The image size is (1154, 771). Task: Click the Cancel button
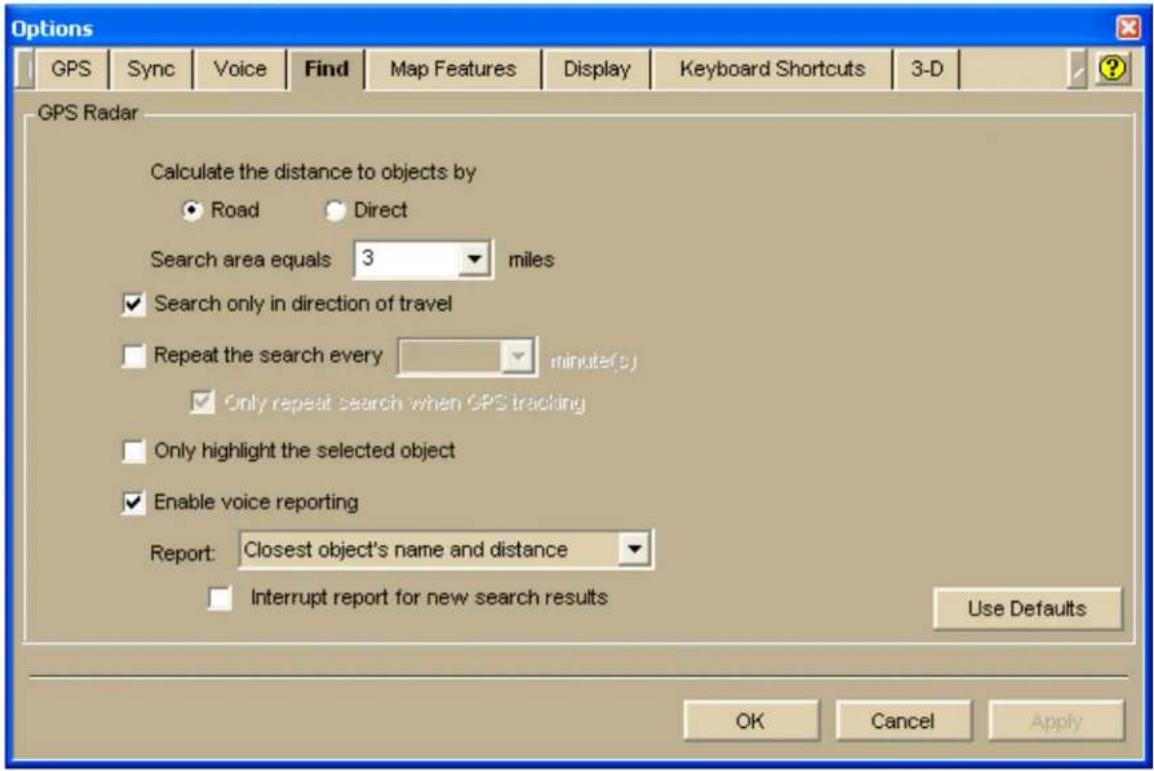[903, 721]
